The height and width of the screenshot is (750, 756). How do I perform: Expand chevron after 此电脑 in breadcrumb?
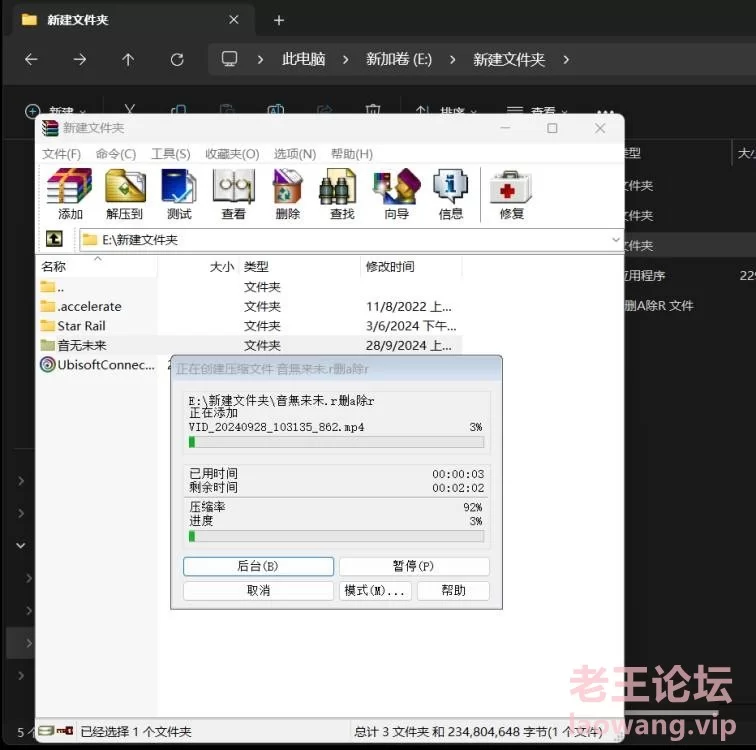click(x=345, y=60)
